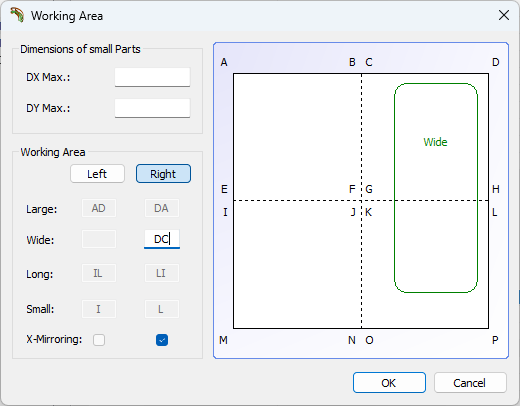Select the Left working area button
Image resolution: width=520 pixels, height=406 pixels.
pyautogui.click(x=97, y=174)
